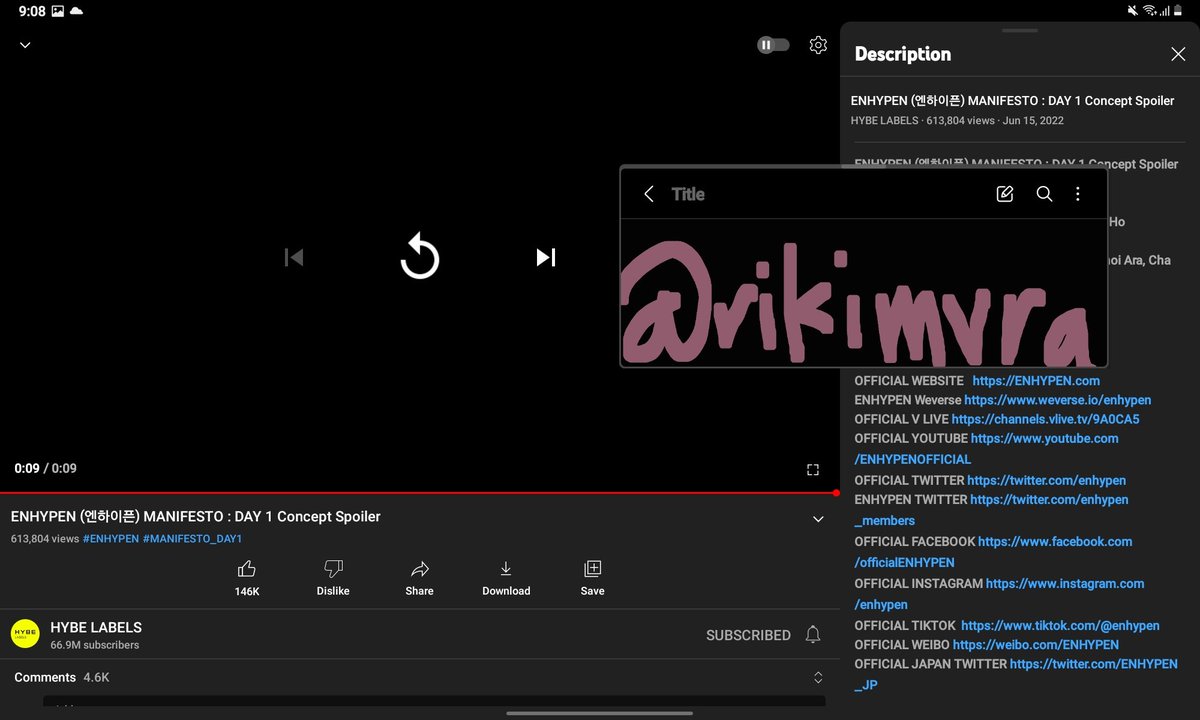
Task: Open the official YouTube ENHYPENOFFICIAL link
Action: (987, 449)
